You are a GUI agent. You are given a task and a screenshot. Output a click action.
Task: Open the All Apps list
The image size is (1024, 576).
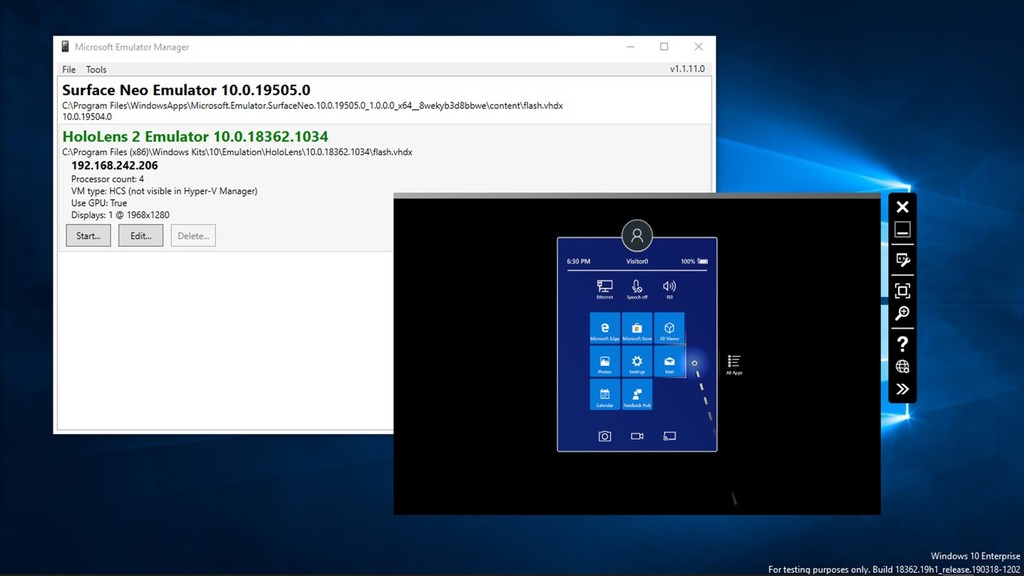point(734,363)
